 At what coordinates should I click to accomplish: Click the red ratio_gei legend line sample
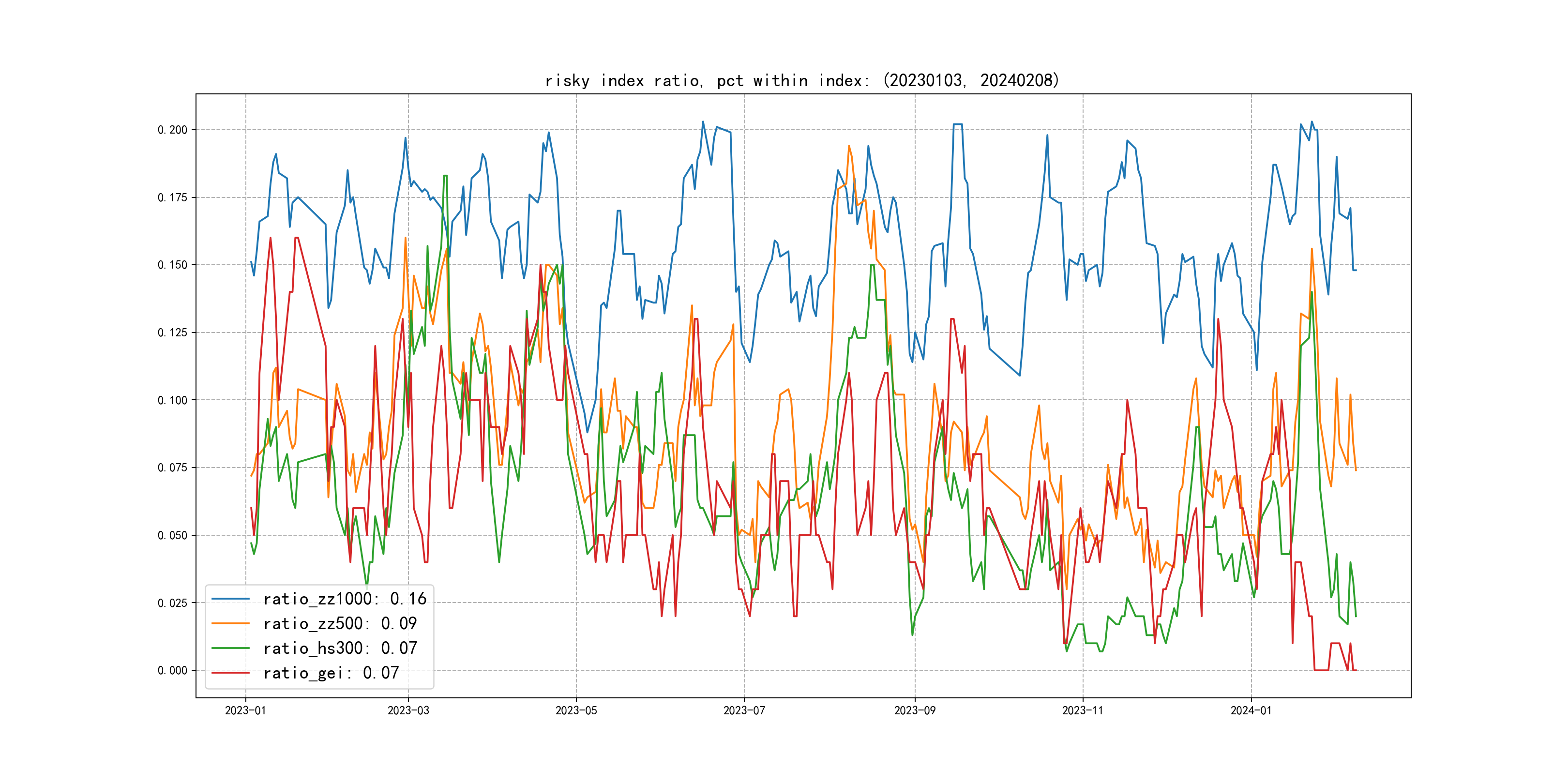[x=230, y=673]
